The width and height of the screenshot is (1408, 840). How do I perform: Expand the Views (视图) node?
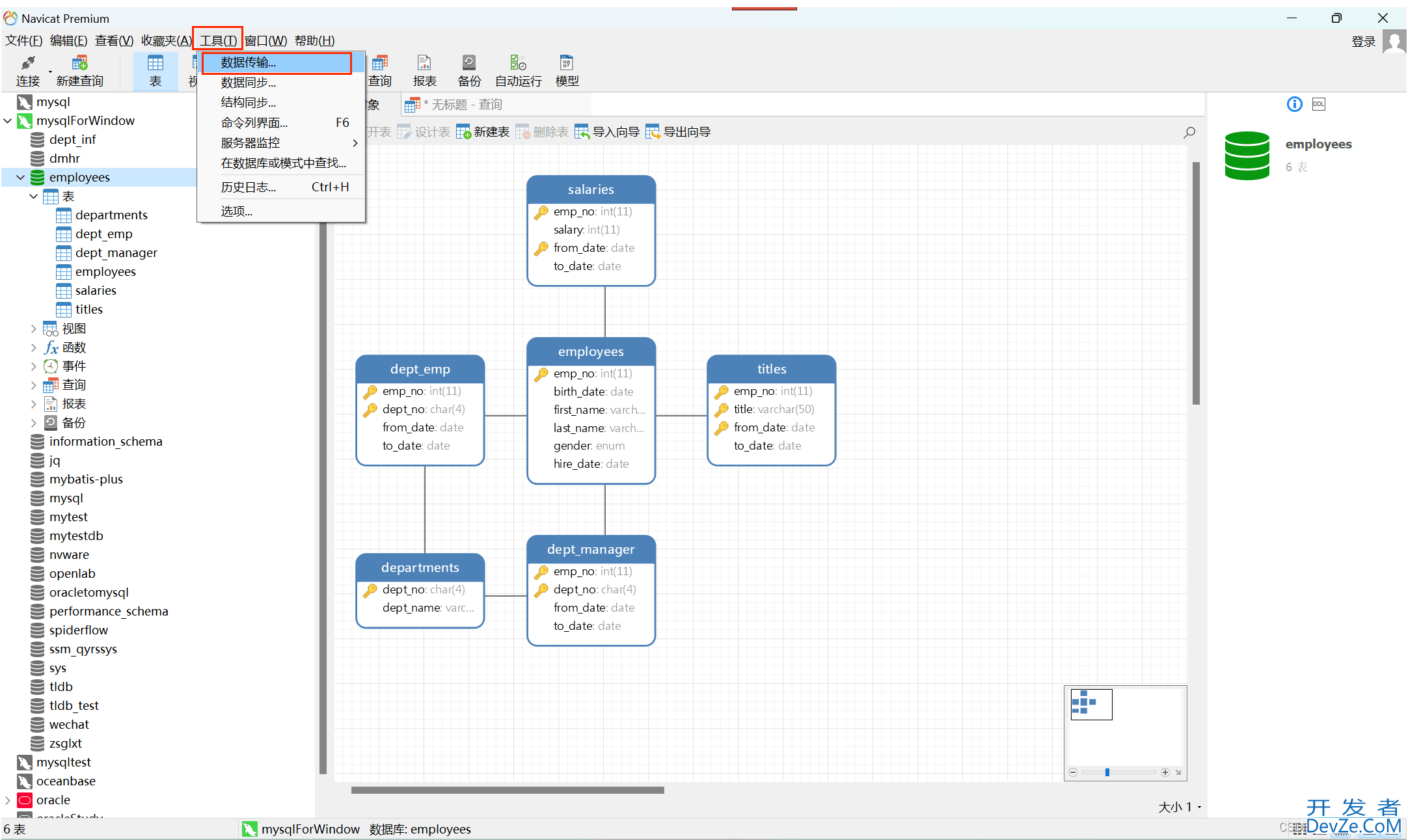coord(34,329)
